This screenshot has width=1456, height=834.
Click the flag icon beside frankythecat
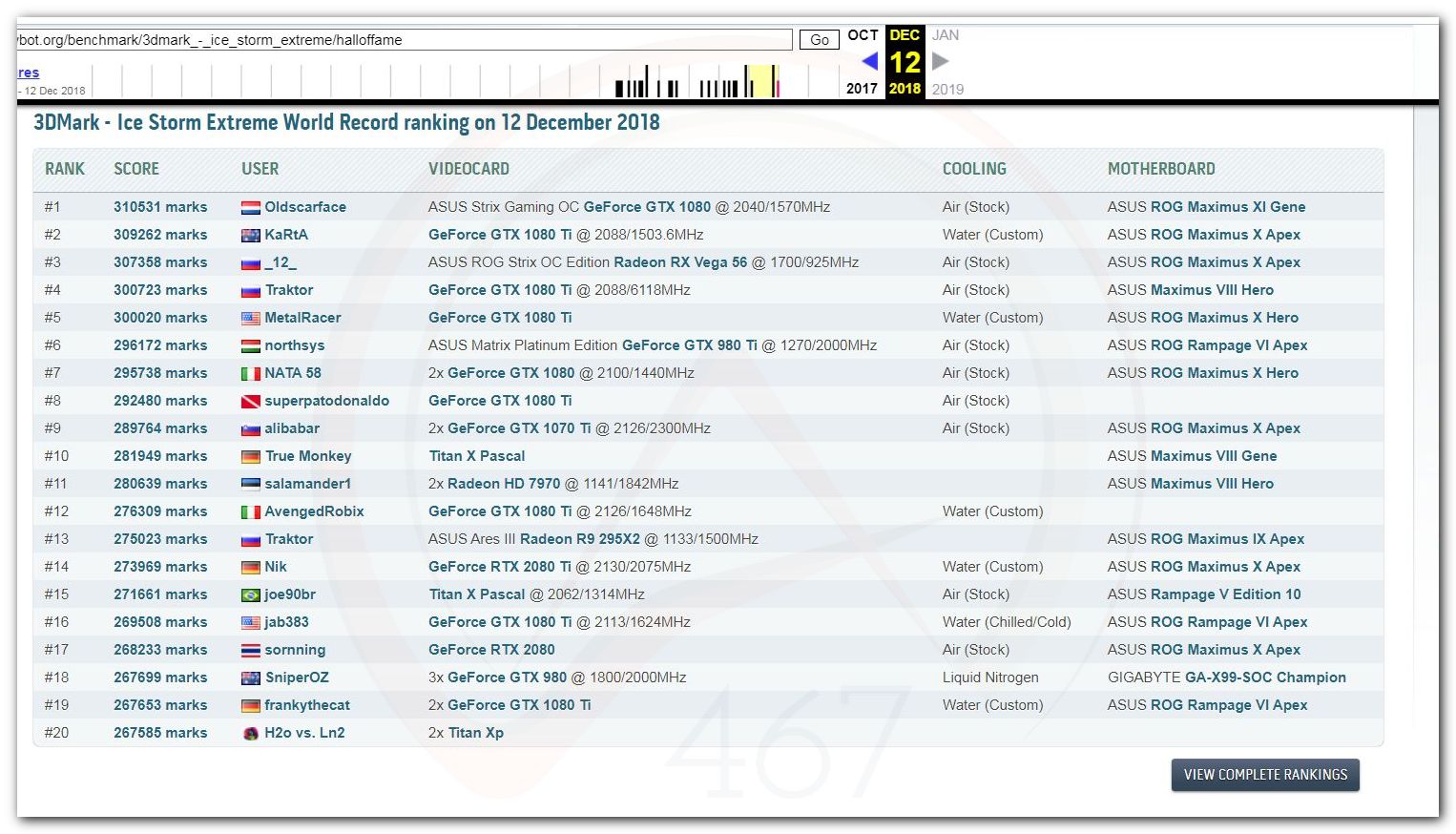pos(251,706)
